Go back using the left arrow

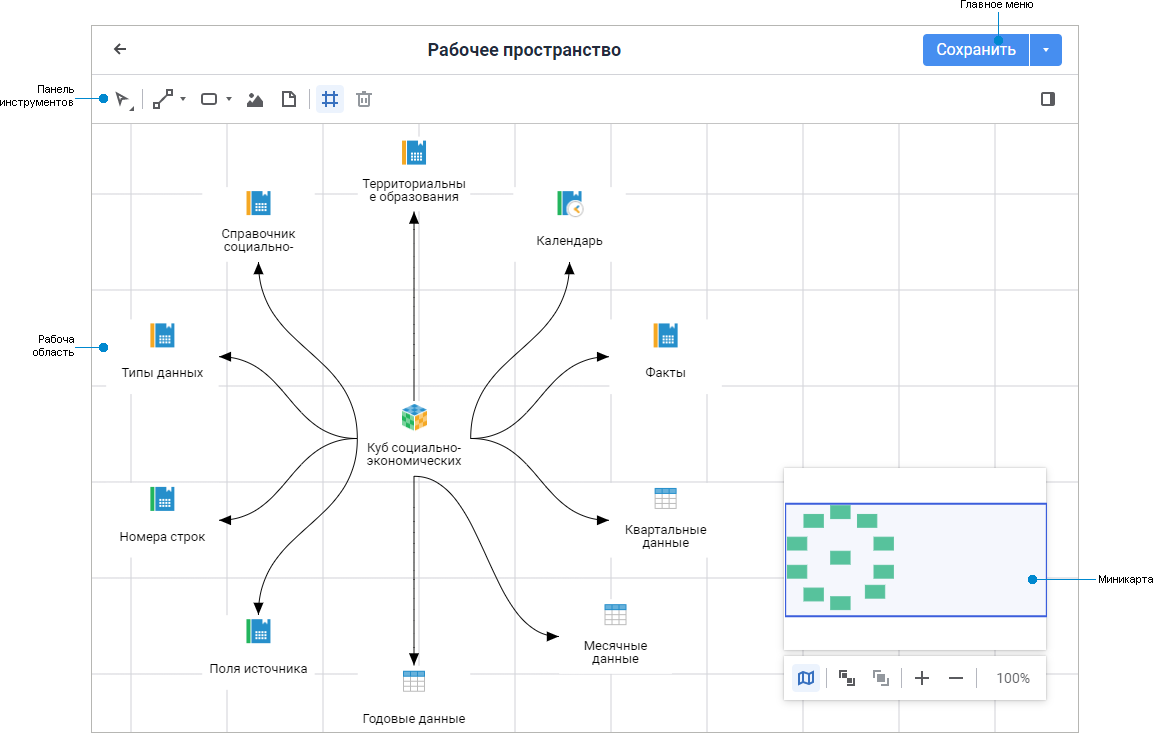[120, 49]
